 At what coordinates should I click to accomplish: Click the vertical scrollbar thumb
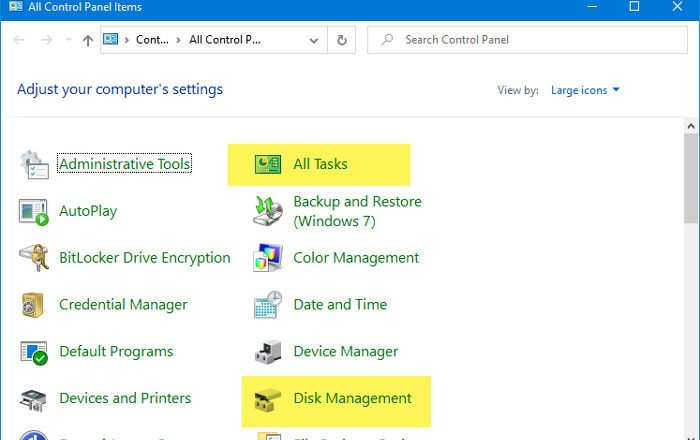[x=691, y=178]
